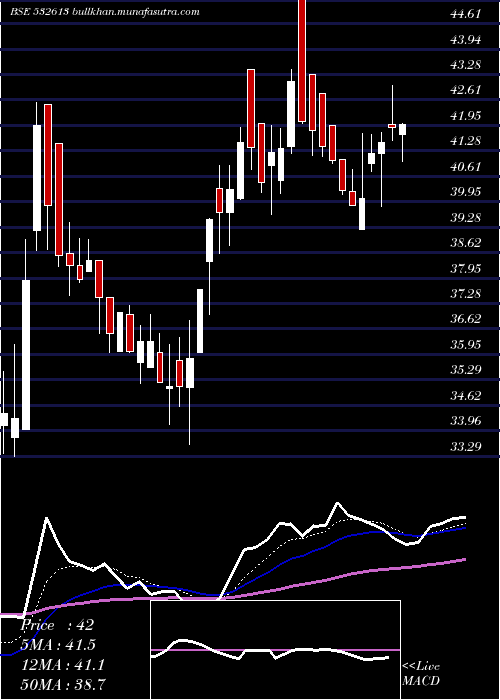Image resolution: width=500 pixels, height=700 pixels.
Task: Click inside the MACD inset chart box
Action: pyautogui.click(x=275, y=650)
